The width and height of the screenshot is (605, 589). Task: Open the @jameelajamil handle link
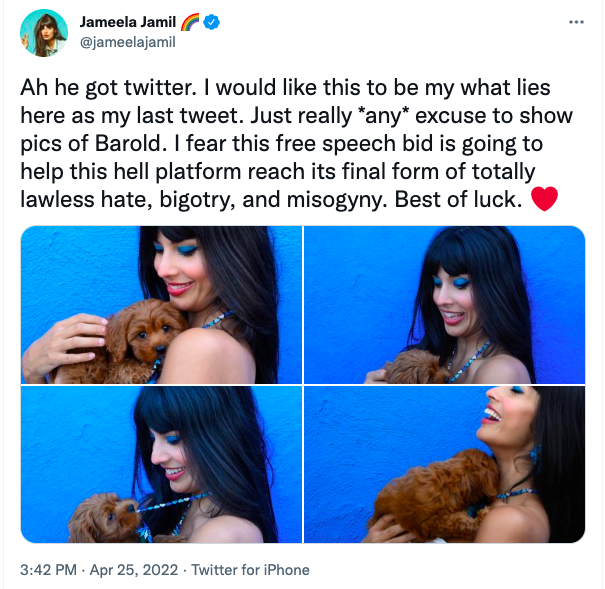coord(128,42)
